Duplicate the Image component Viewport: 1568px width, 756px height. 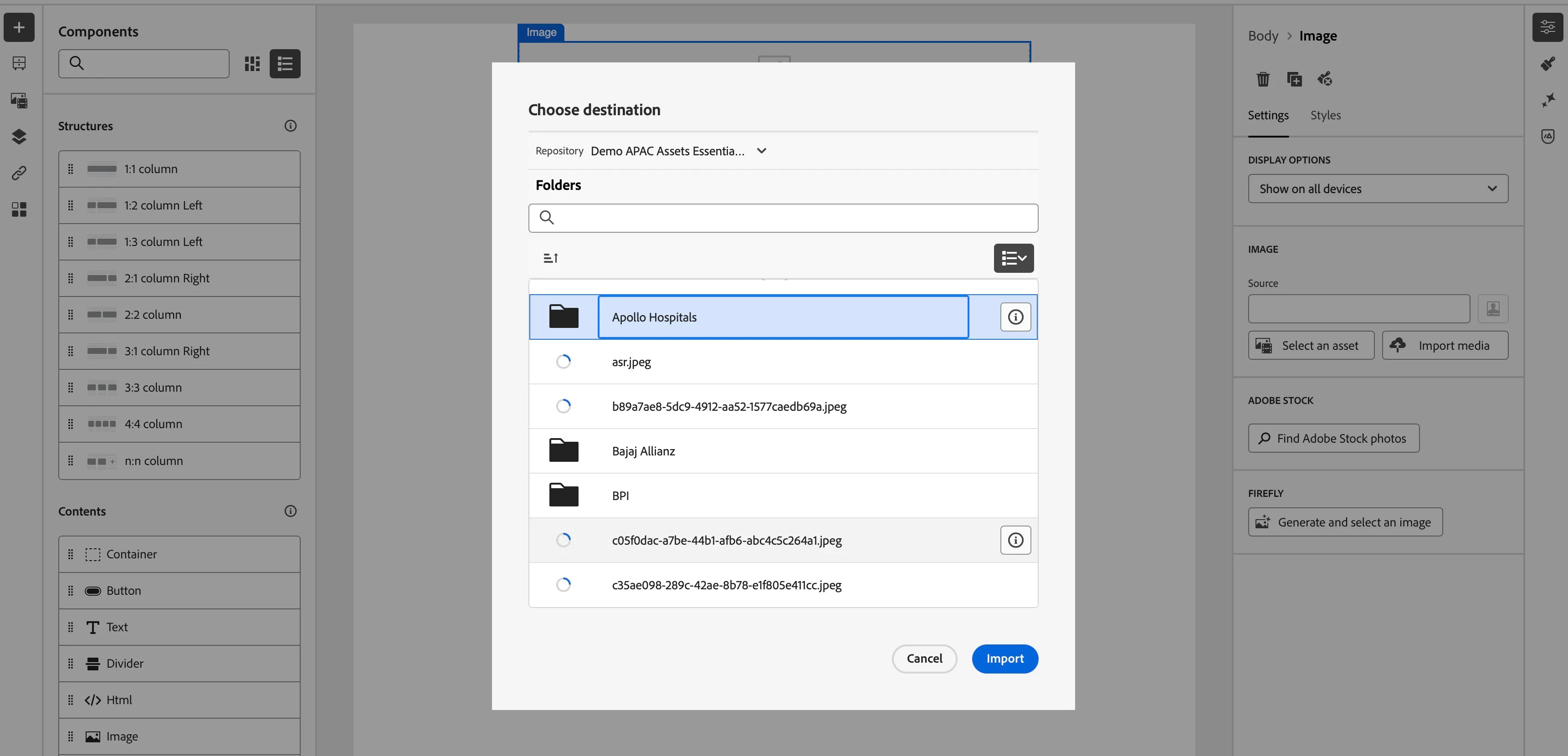[1294, 79]
